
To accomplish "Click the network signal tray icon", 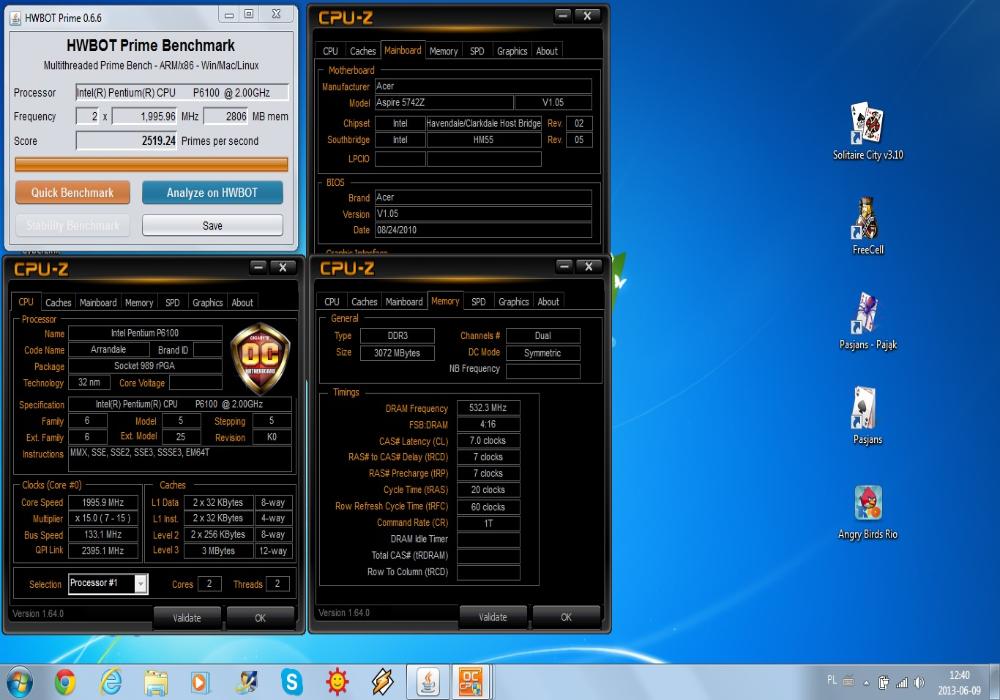I will [x=902, y=683].
